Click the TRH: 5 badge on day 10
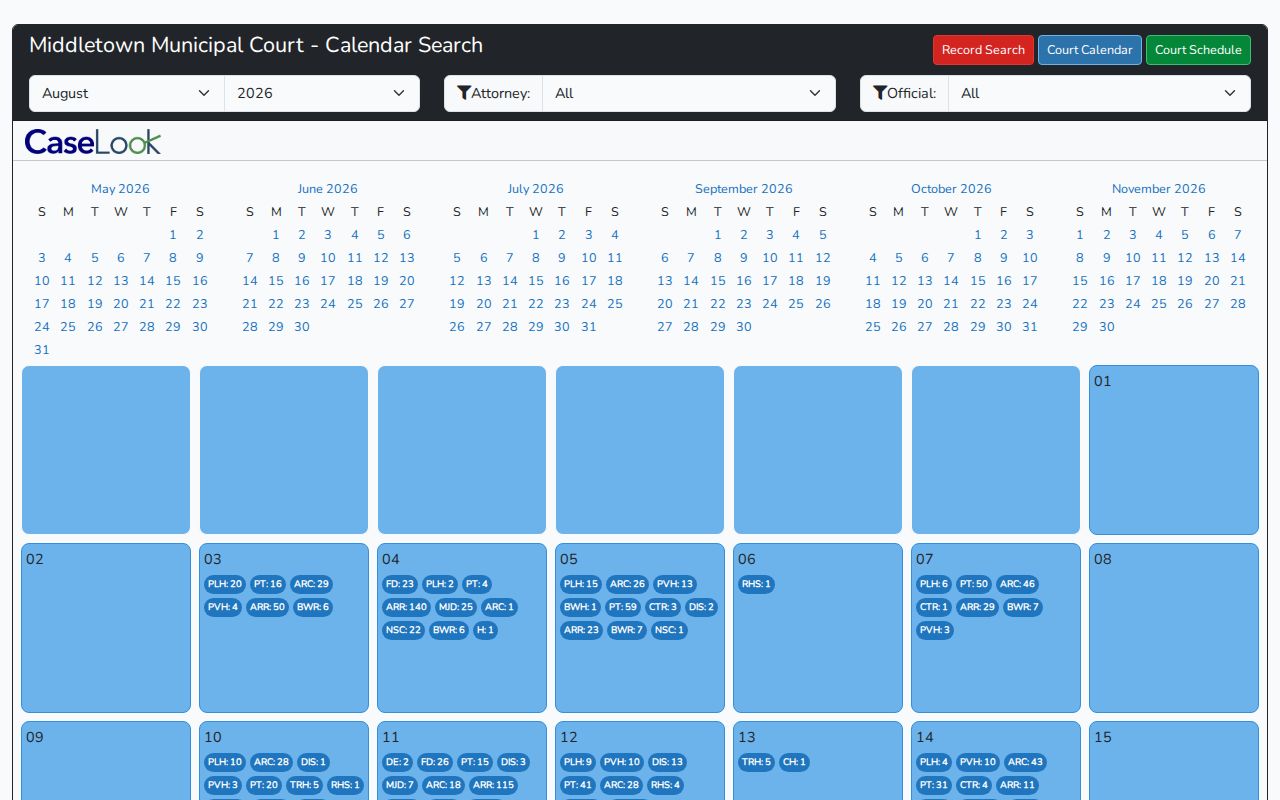Image resolution: width=1280 pixels, height=800 pixels. click(x=304, y=785)
